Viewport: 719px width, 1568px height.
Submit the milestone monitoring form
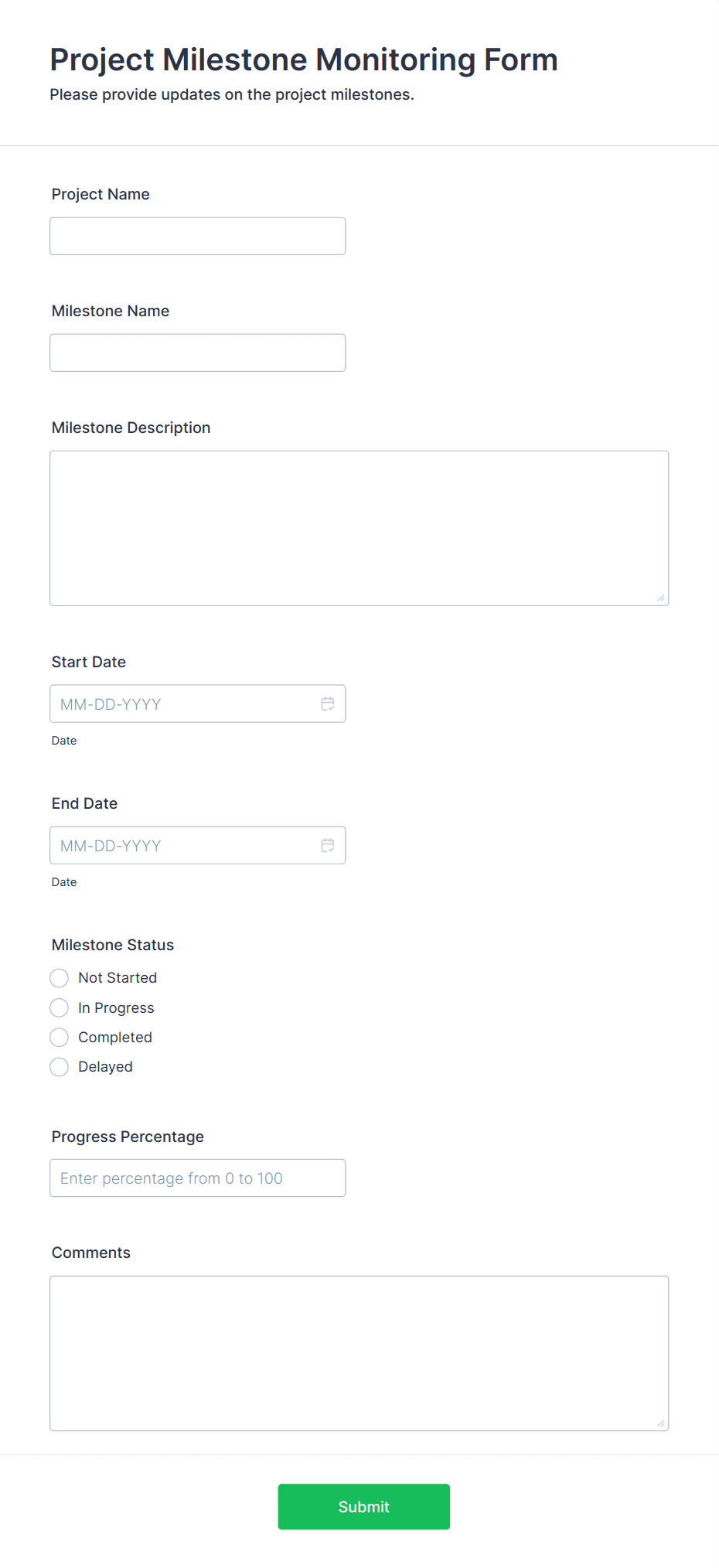[364, 1506]
